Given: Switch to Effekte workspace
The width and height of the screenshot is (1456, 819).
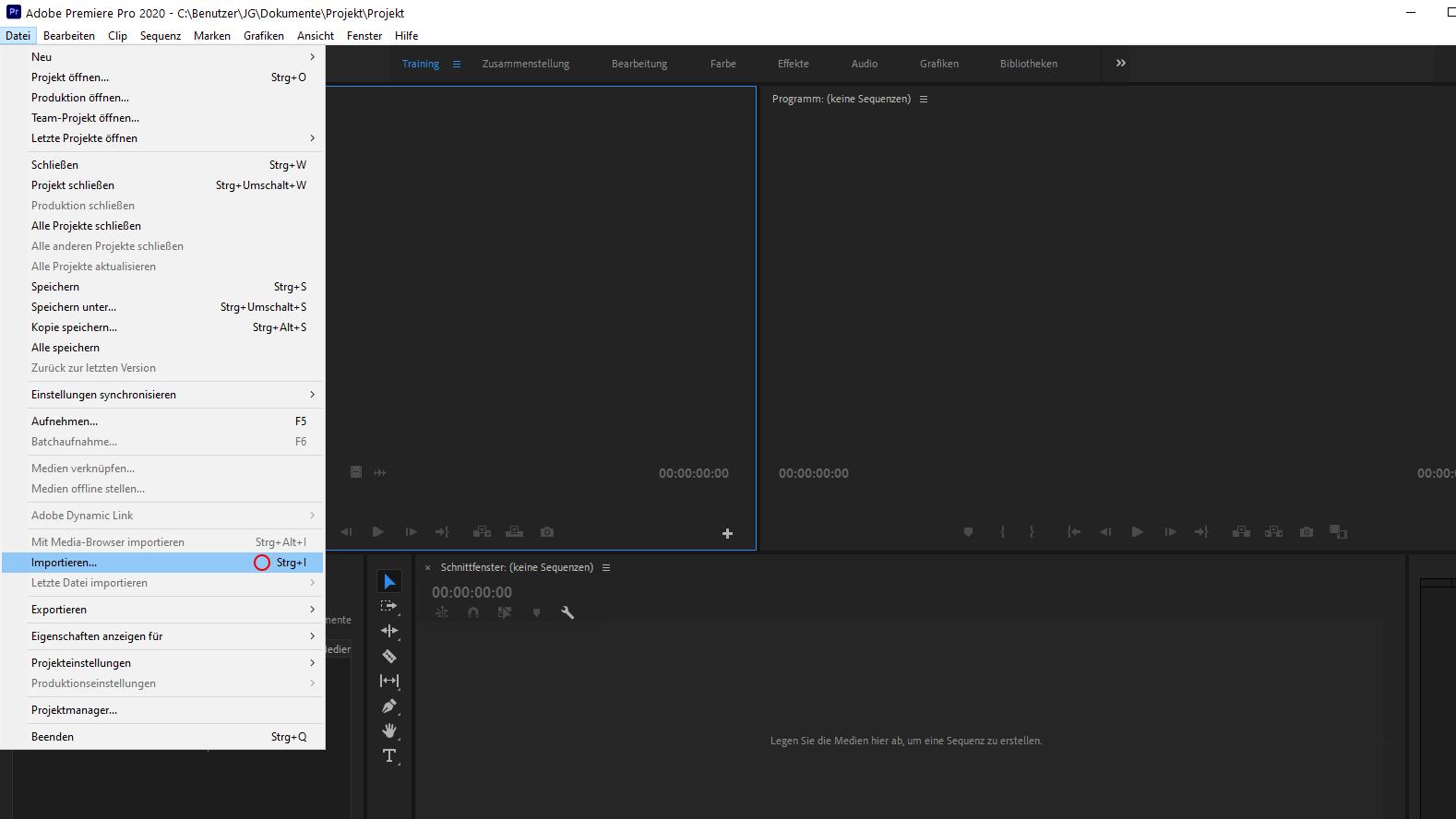Looking at the screenshot, I should [794, 64].
